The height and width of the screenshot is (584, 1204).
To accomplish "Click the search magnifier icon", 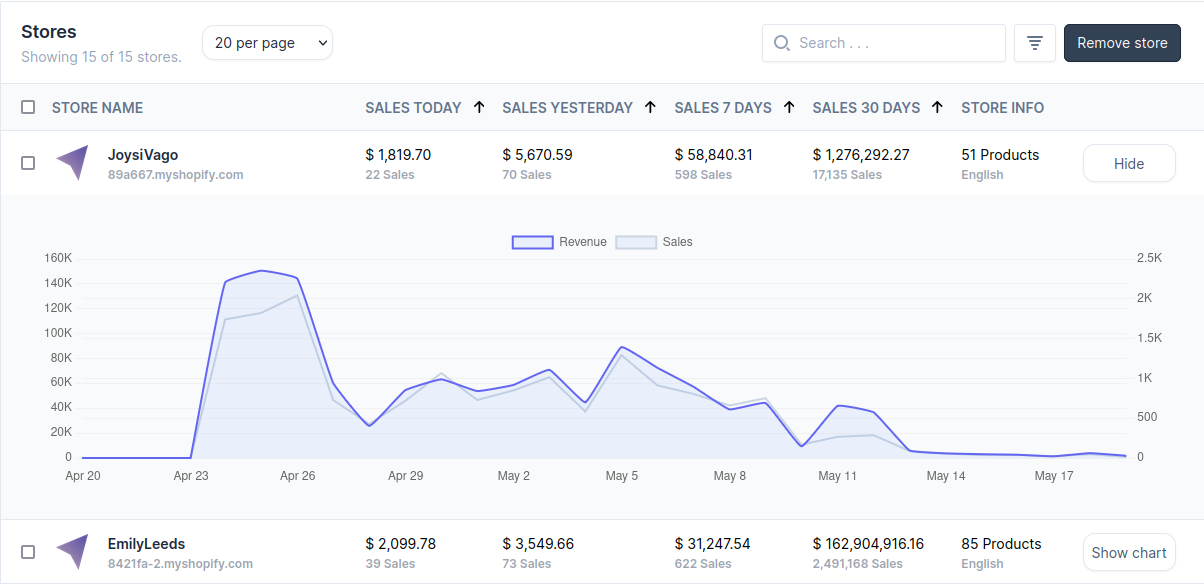I will click(782, 43).
